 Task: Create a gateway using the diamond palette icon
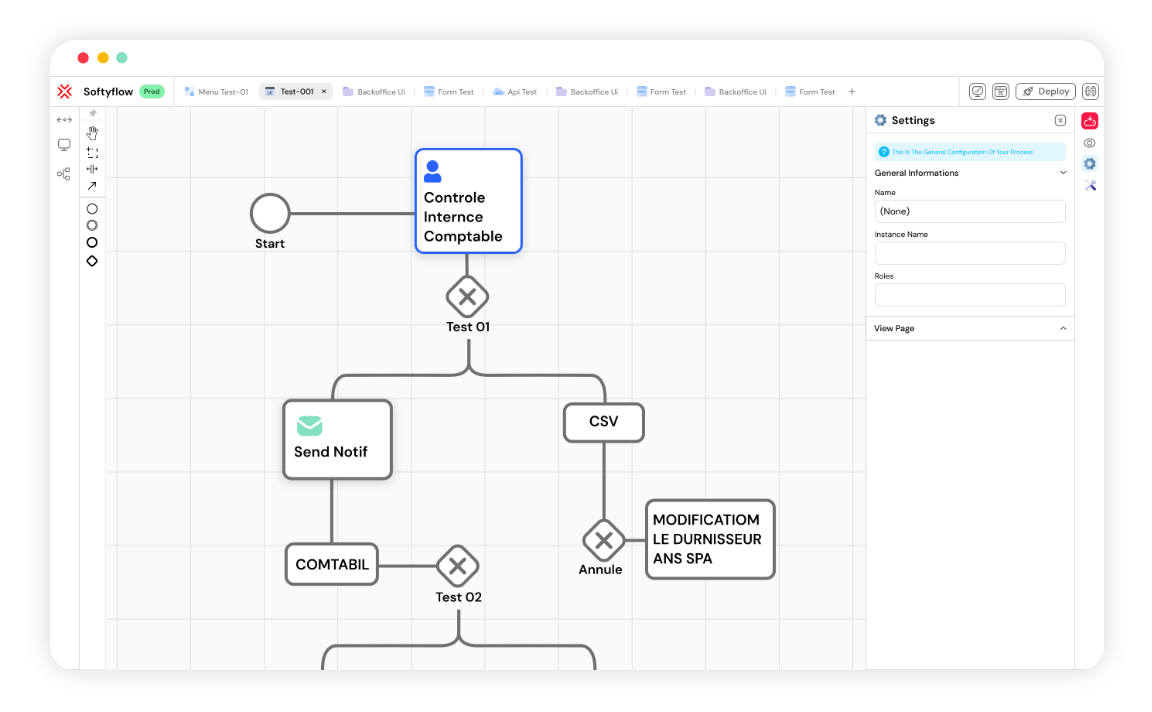92,260
